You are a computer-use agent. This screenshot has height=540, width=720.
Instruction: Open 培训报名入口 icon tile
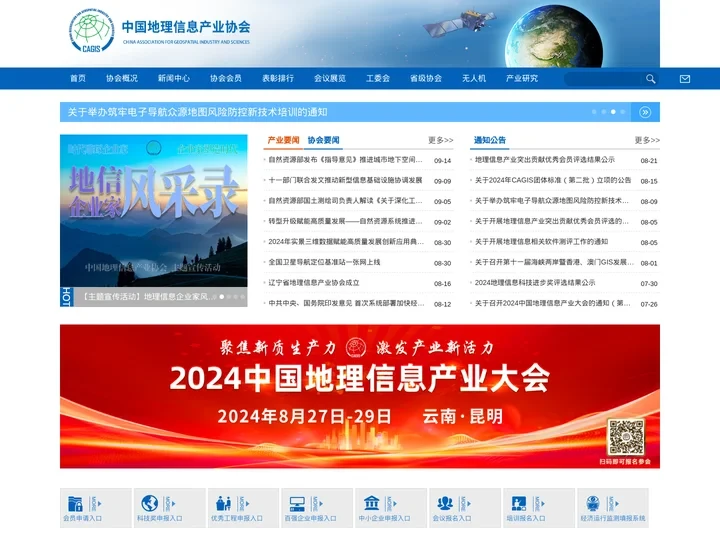tap(539, 508)
